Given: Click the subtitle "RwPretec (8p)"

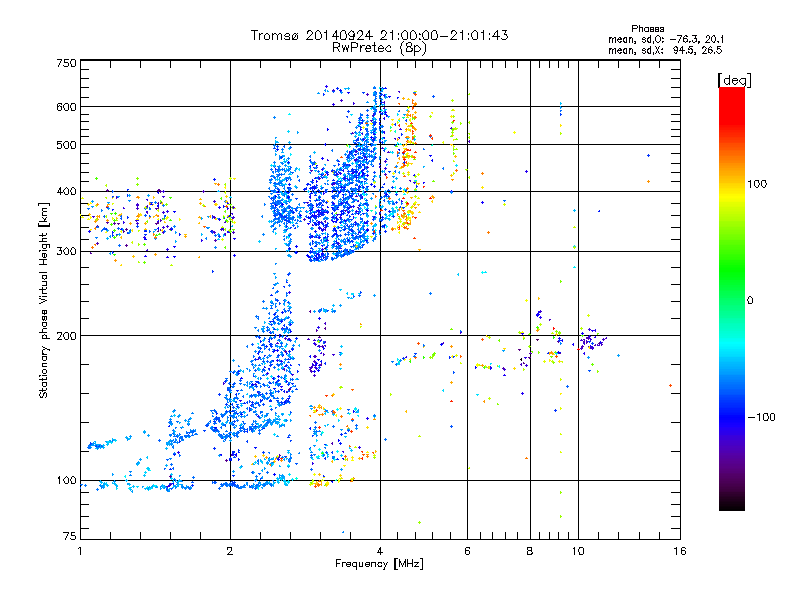Looking at the screenshot, I should pos(379,48).
